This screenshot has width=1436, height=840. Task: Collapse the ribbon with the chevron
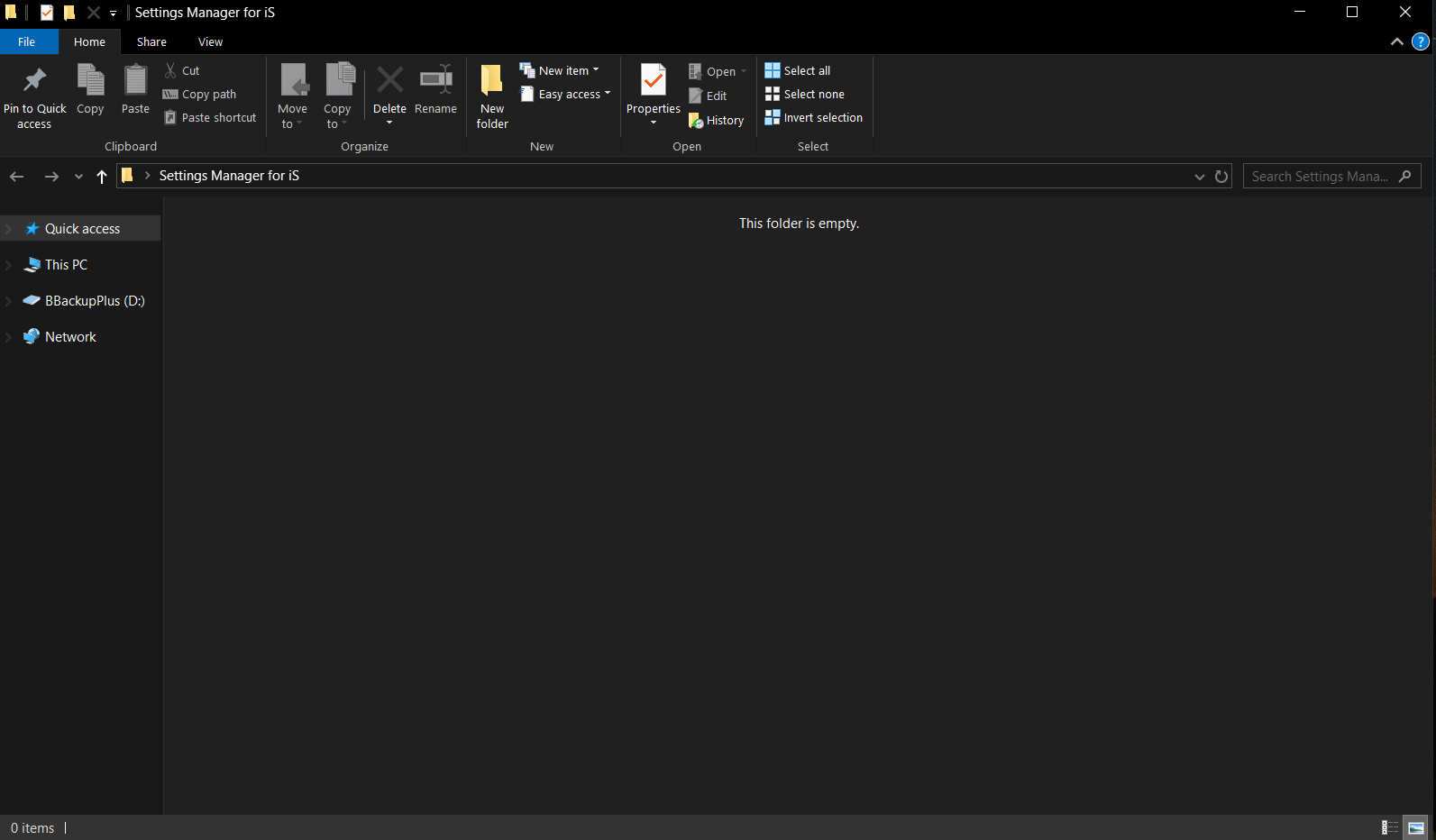pyautogui.click(x=1397, y=42)
